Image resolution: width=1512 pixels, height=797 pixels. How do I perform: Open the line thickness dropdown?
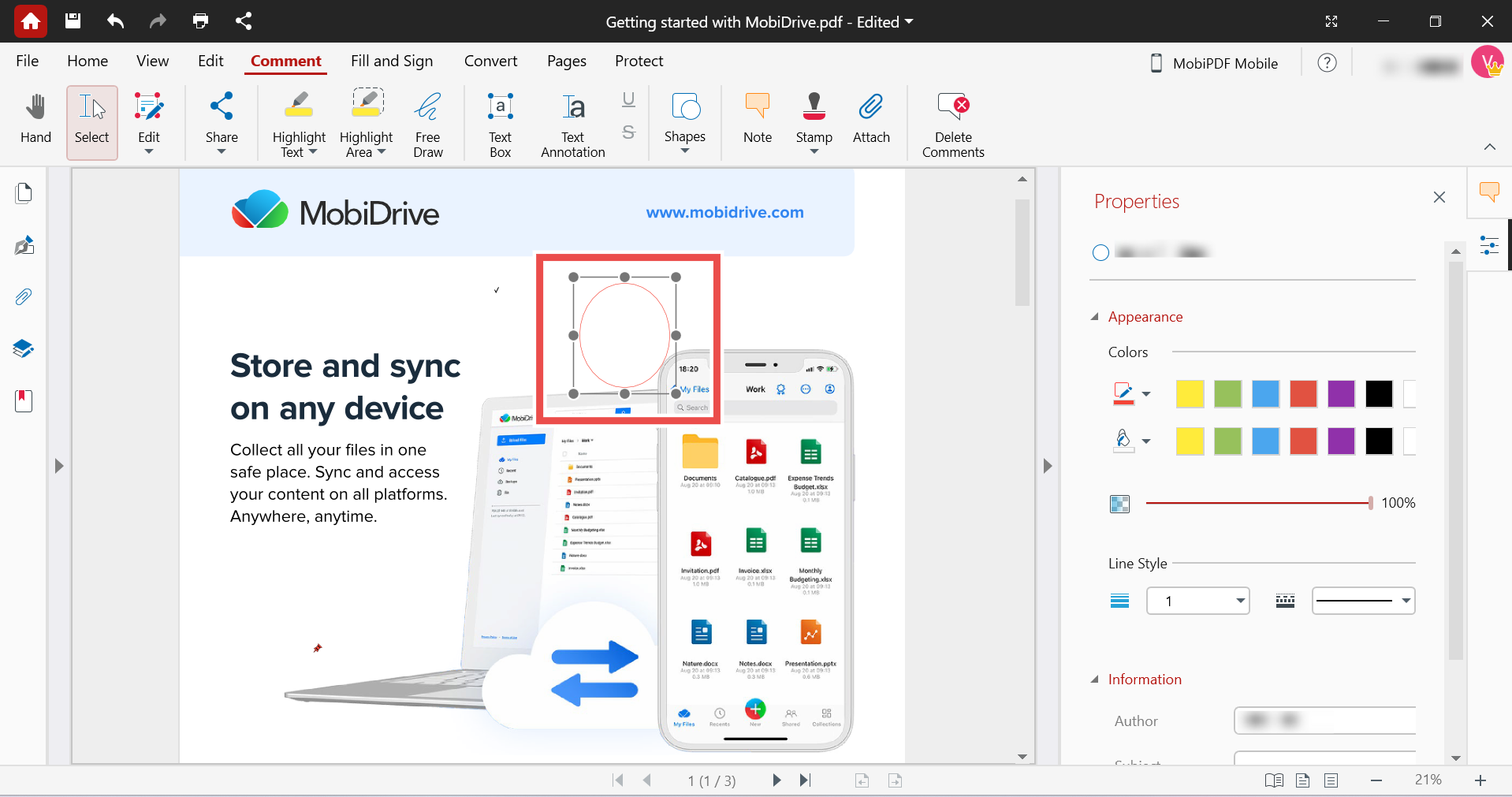coord(1197,601)
